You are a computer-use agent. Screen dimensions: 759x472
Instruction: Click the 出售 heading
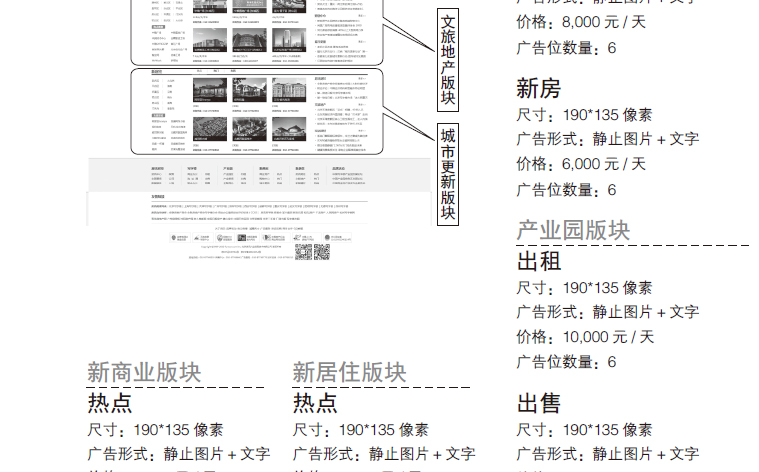(538, 403)
